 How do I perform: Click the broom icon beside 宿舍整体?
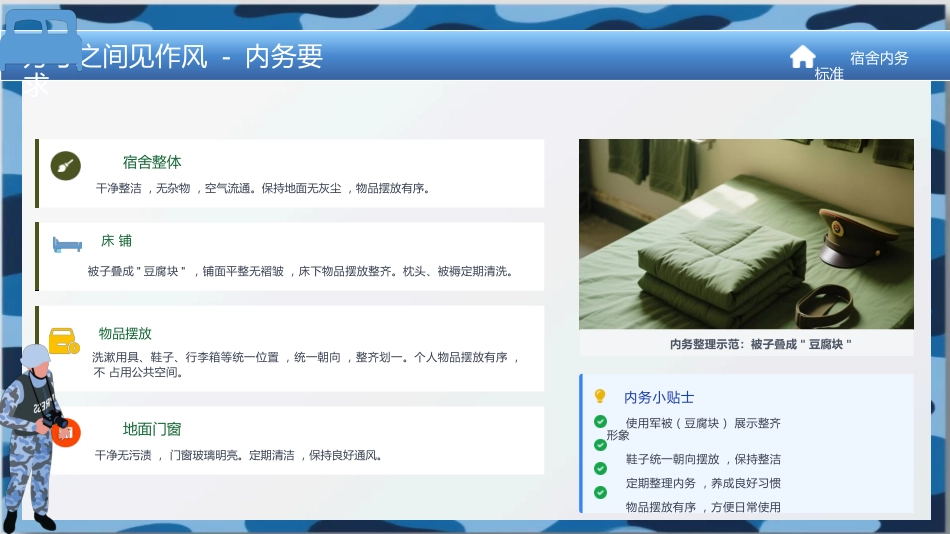65,165
